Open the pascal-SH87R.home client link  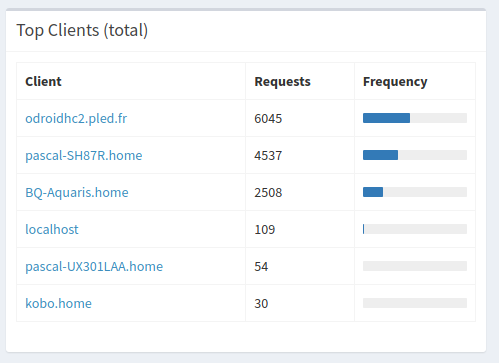pyautogui.click(x=84, y=155)
